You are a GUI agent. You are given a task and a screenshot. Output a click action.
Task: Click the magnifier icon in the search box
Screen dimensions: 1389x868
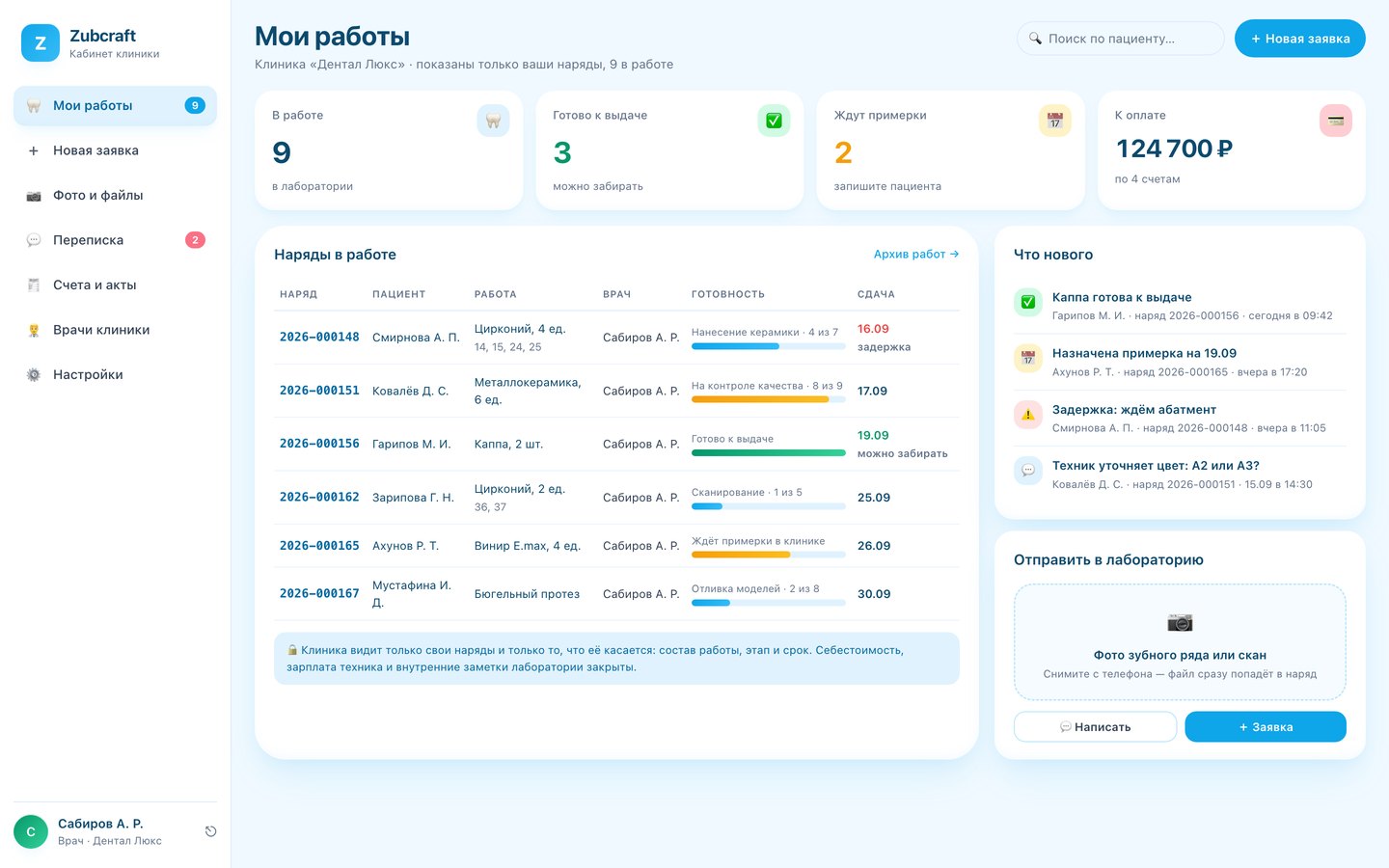tap(1035, 39)
